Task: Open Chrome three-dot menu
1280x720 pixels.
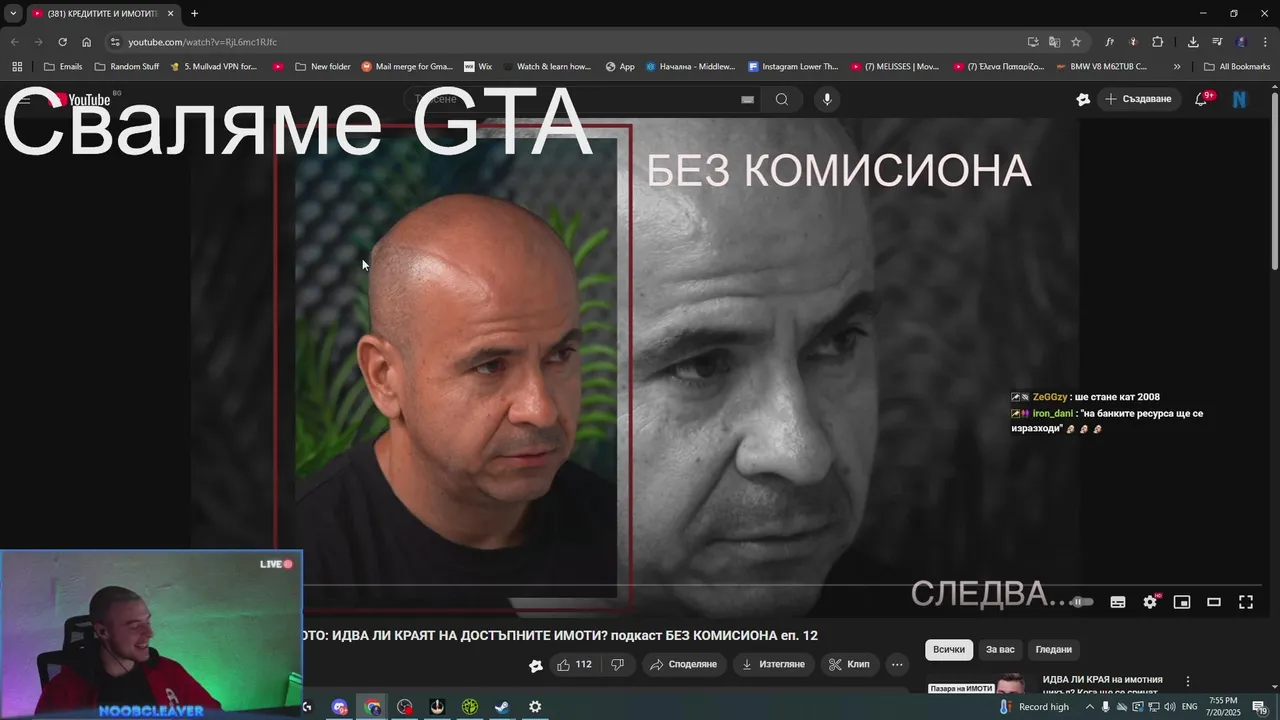Action: 1265,42
